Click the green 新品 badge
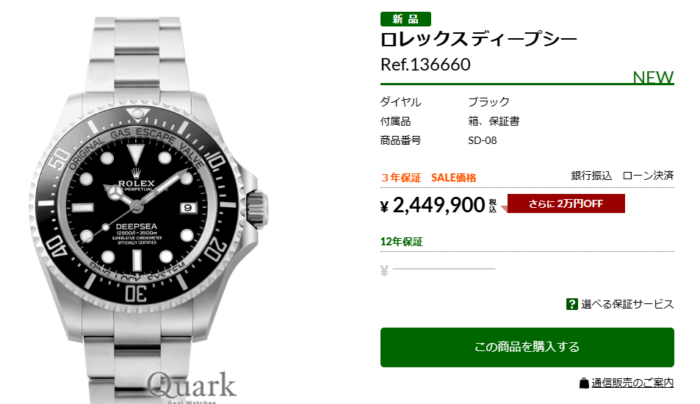The width and height of the screenshot is (700, 404). (x=405, y=19)
